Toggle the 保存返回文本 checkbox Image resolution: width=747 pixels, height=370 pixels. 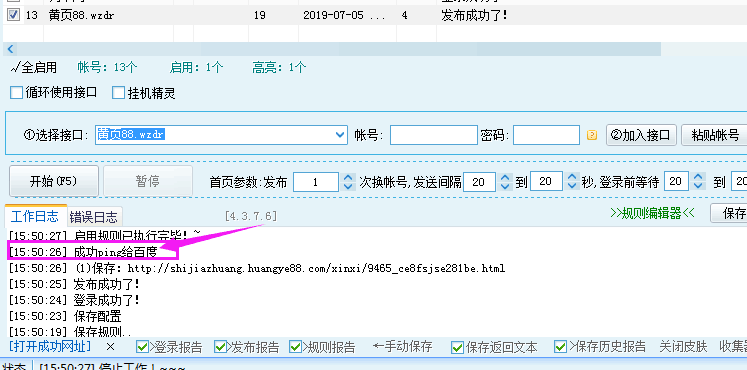457,347
